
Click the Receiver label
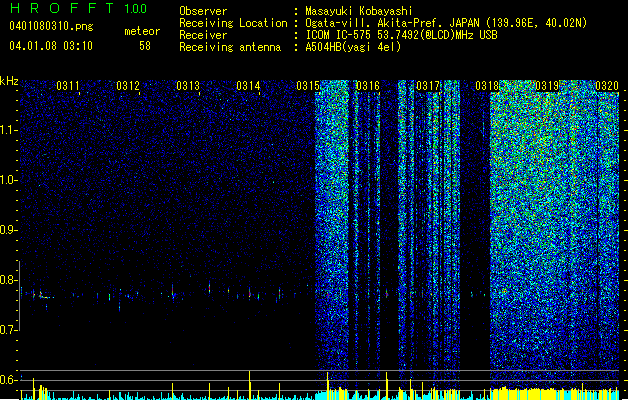click(203, 35)
